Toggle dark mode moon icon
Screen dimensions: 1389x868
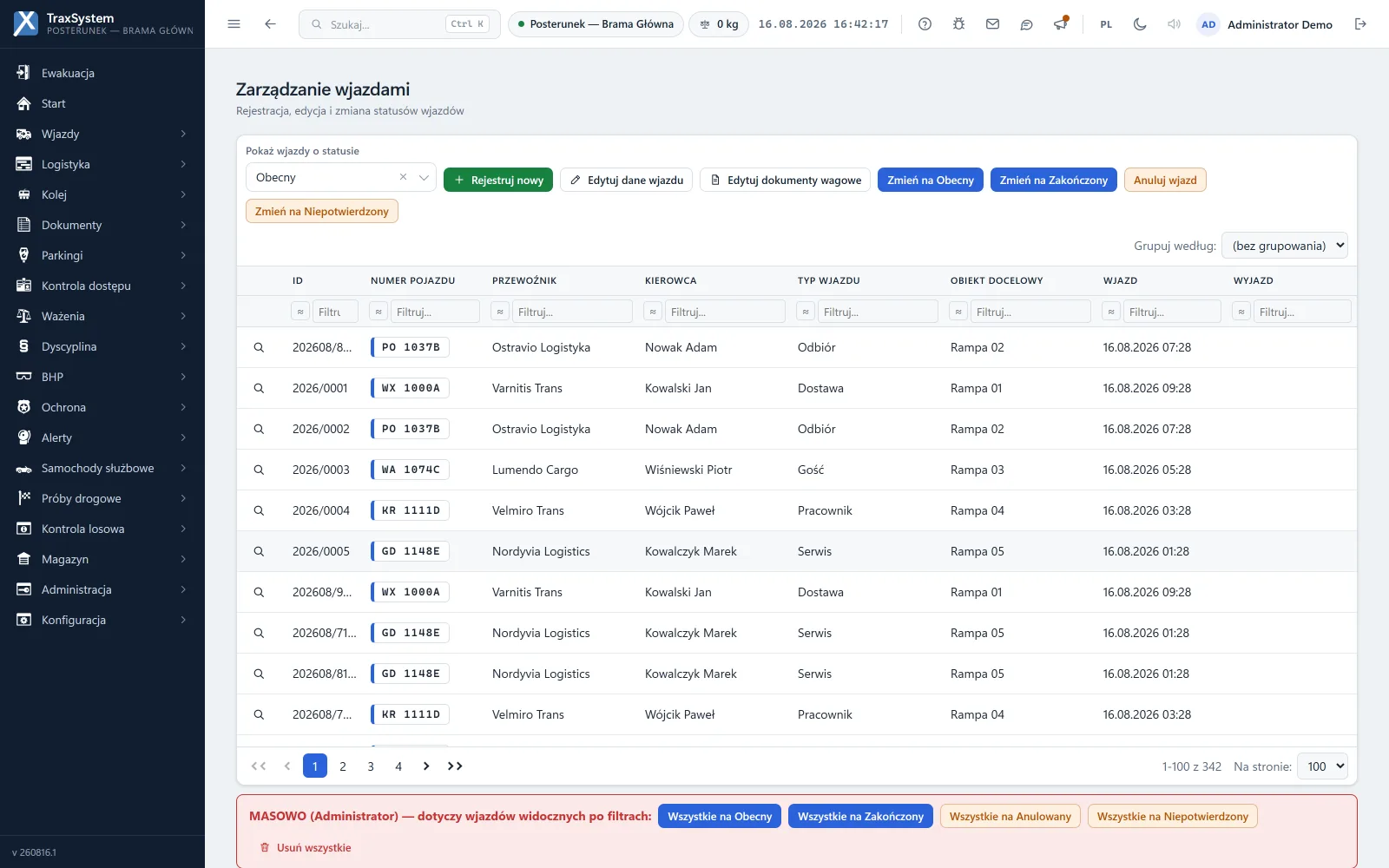(1140, 24)
